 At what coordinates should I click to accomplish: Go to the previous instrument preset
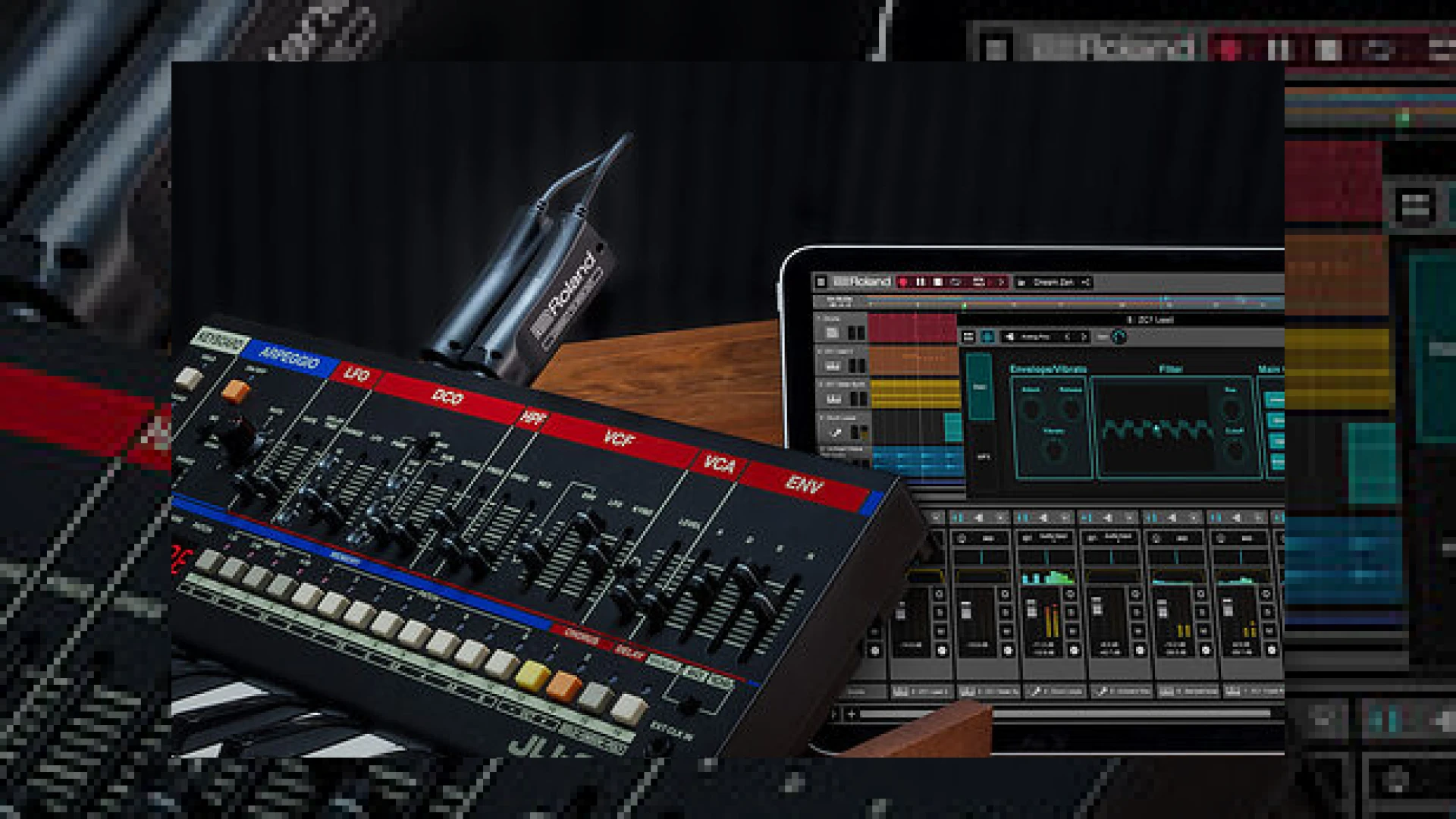[1067, 336]
